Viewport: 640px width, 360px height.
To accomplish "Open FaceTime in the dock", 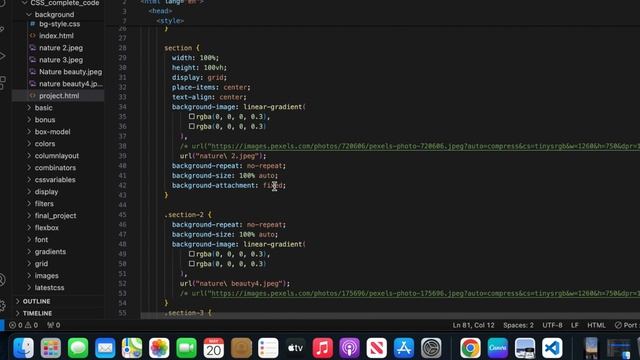I will point(187,348).
